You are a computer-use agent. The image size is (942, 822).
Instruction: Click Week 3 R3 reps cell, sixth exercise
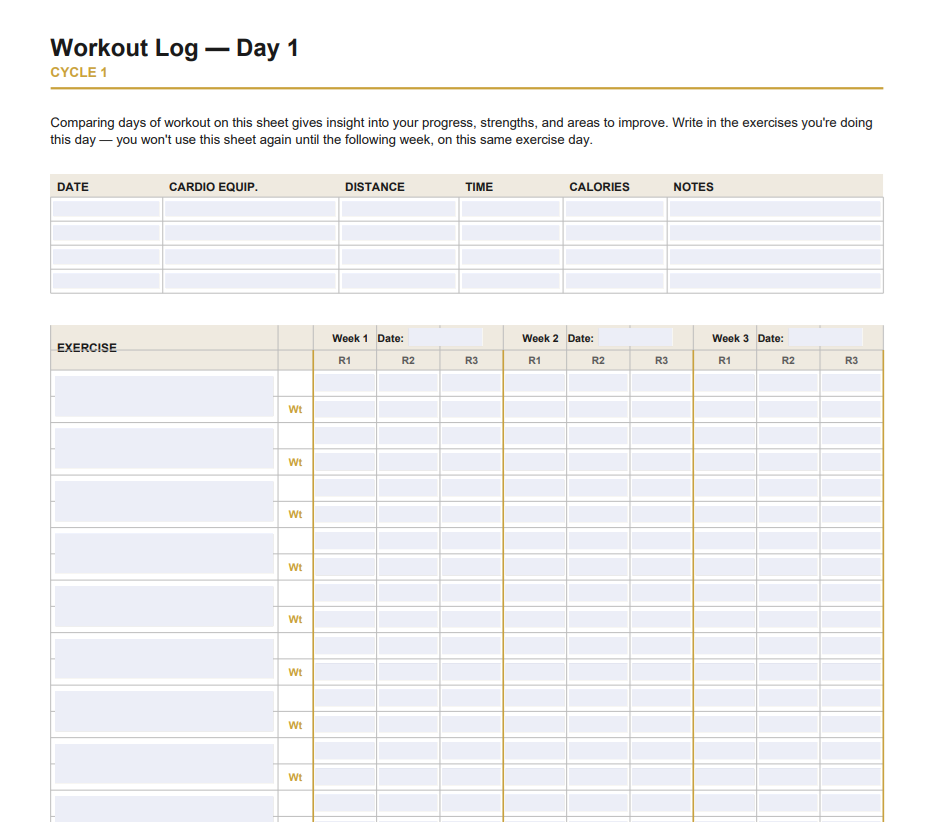(851, 645)
